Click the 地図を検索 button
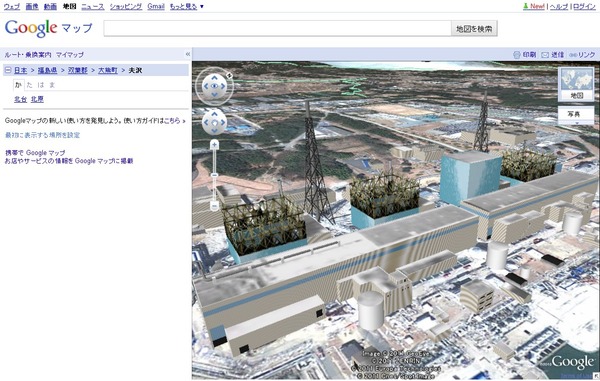Image resolution: width=600 pixels, height=381 pixels. tap(474, 29)
